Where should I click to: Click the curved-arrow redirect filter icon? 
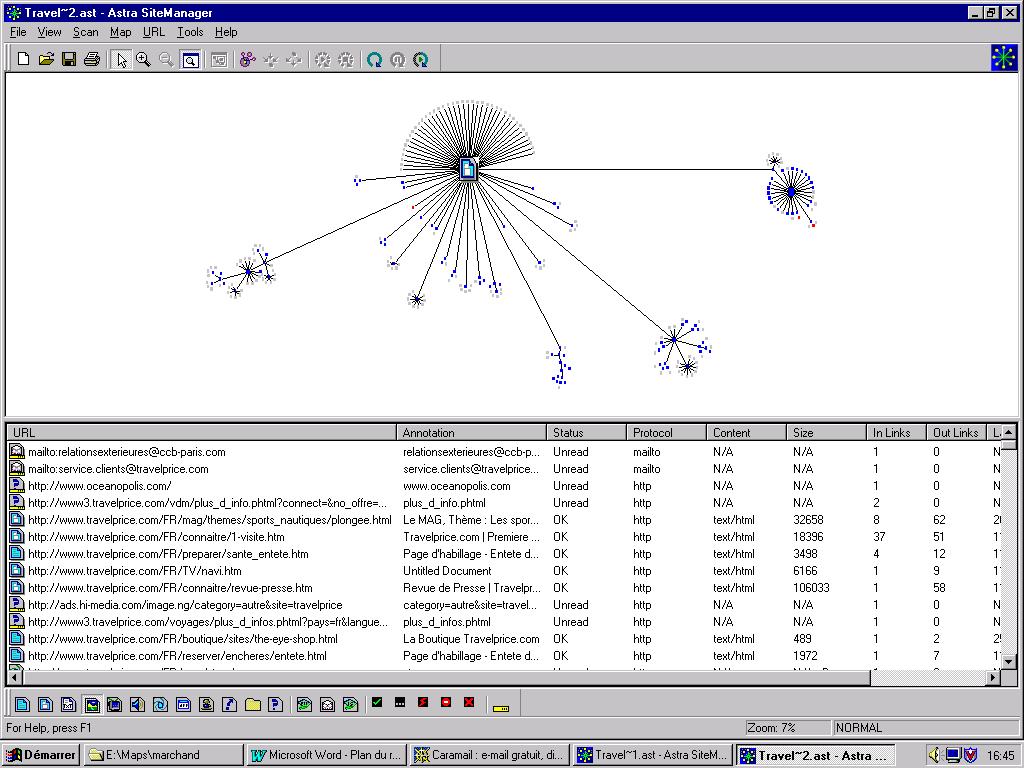[x=229, y=704]
